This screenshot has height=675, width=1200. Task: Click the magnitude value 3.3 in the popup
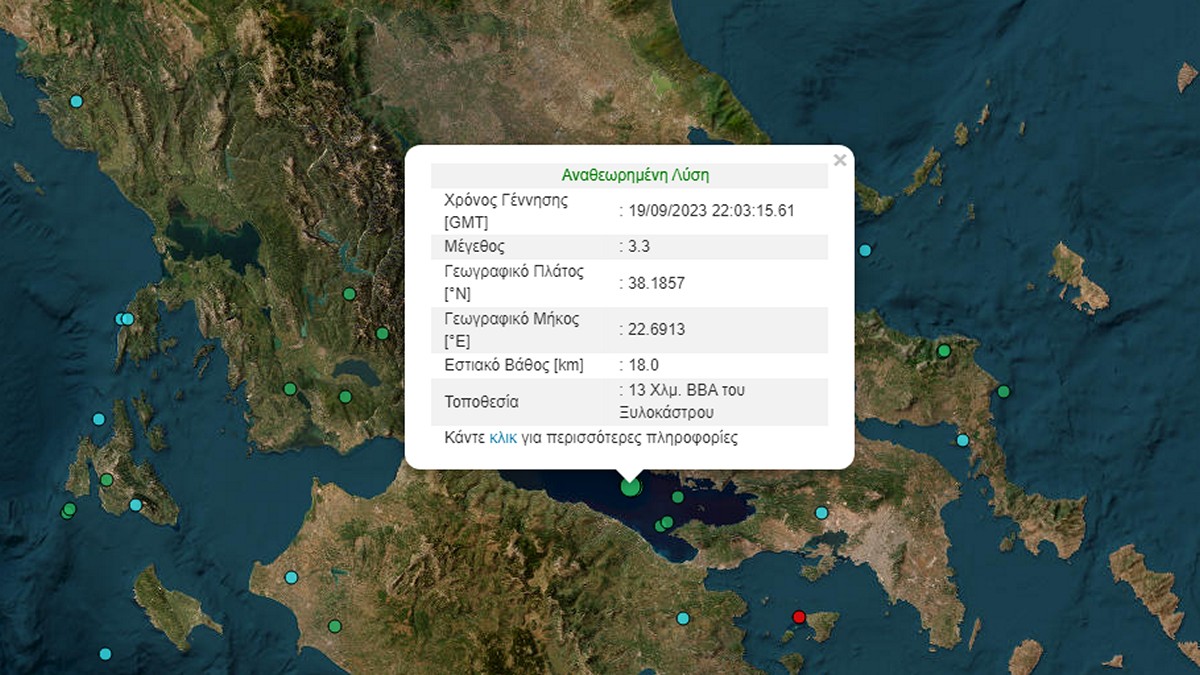tap(636, 246)
